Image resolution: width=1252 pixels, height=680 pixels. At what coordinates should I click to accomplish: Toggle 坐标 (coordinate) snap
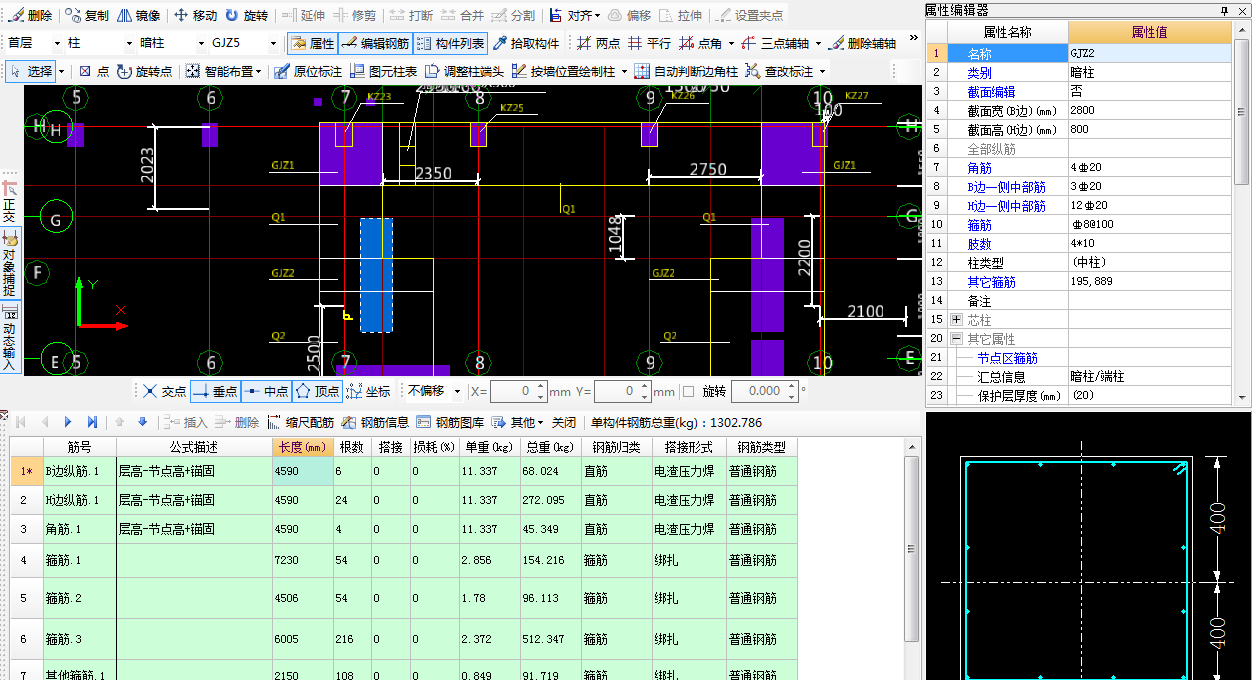point(368,391)
